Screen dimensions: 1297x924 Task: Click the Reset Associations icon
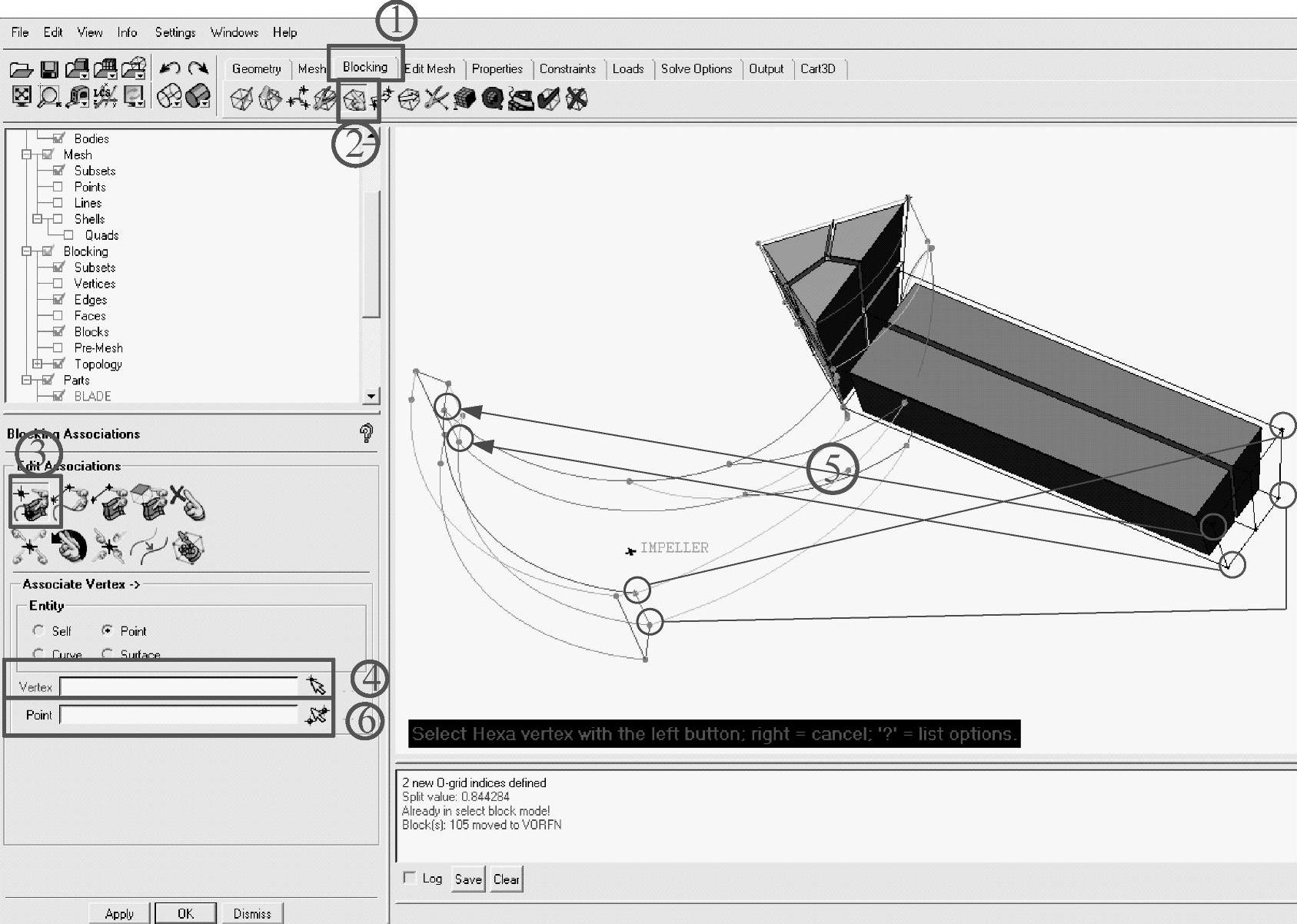(69, 546)
